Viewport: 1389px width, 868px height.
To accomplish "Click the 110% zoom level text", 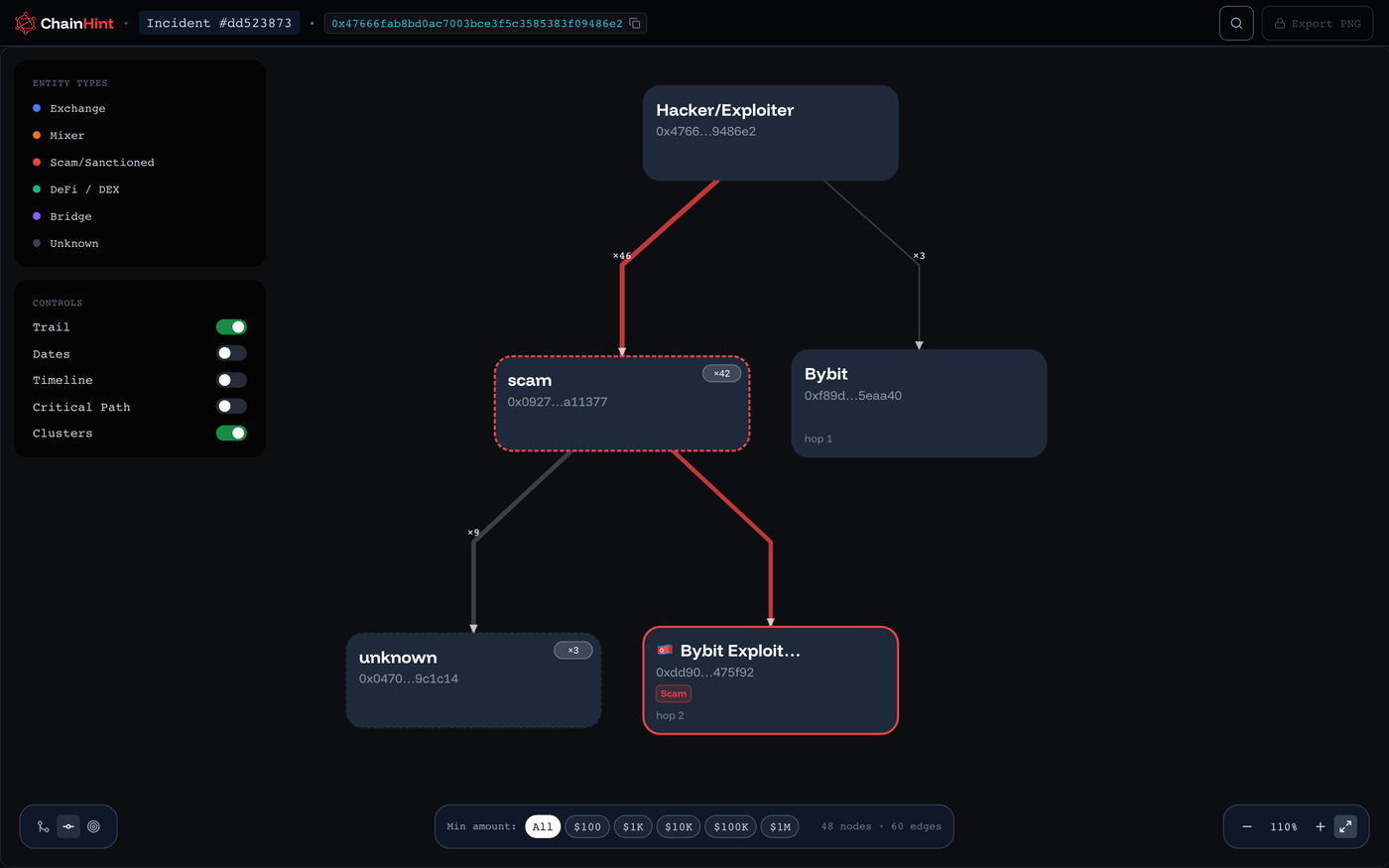I will coord(1284,826).
